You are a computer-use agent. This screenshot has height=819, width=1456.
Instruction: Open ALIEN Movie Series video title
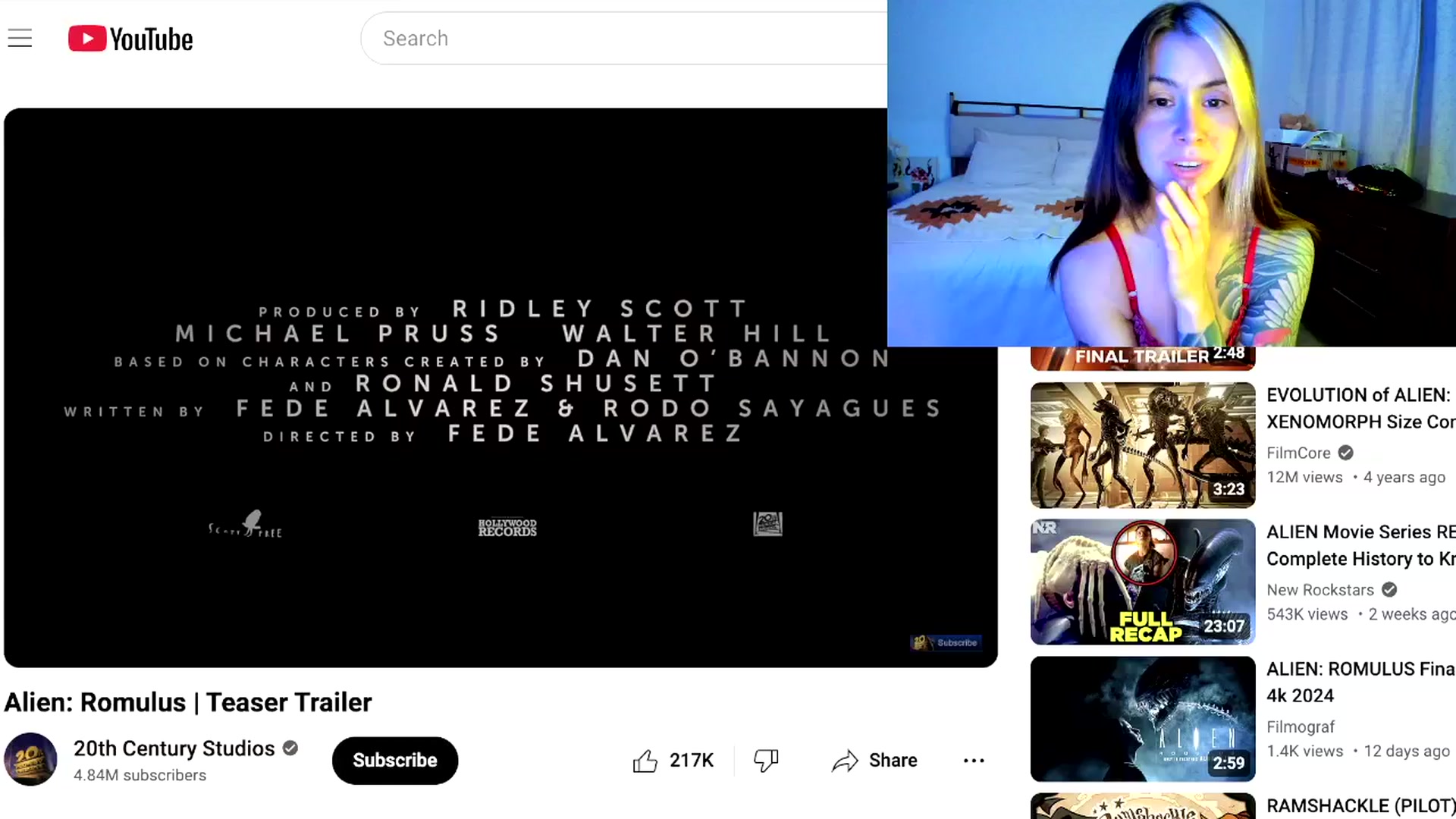tap(1361, 545)
